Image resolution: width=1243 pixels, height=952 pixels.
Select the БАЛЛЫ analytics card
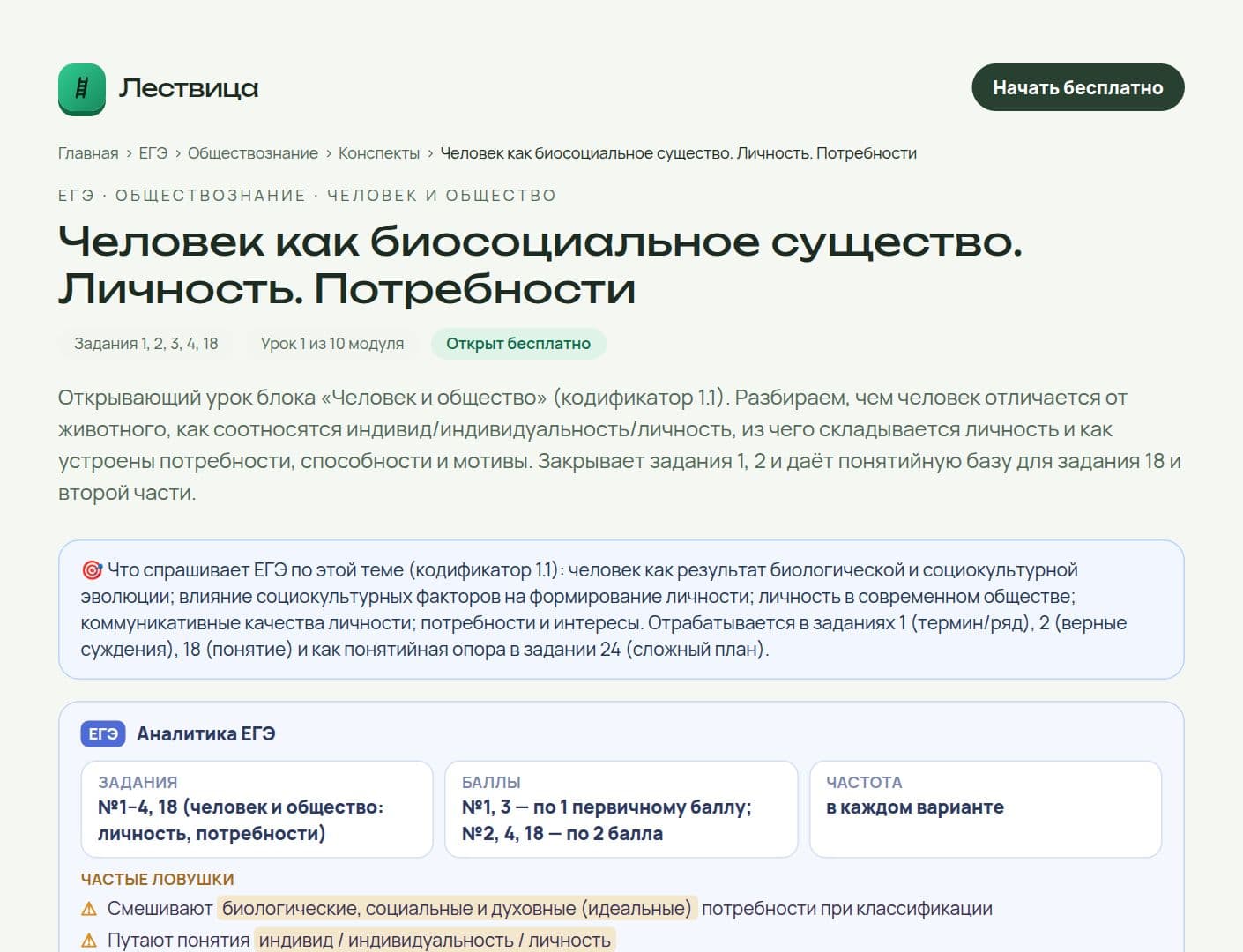click(x=621, y=809)
